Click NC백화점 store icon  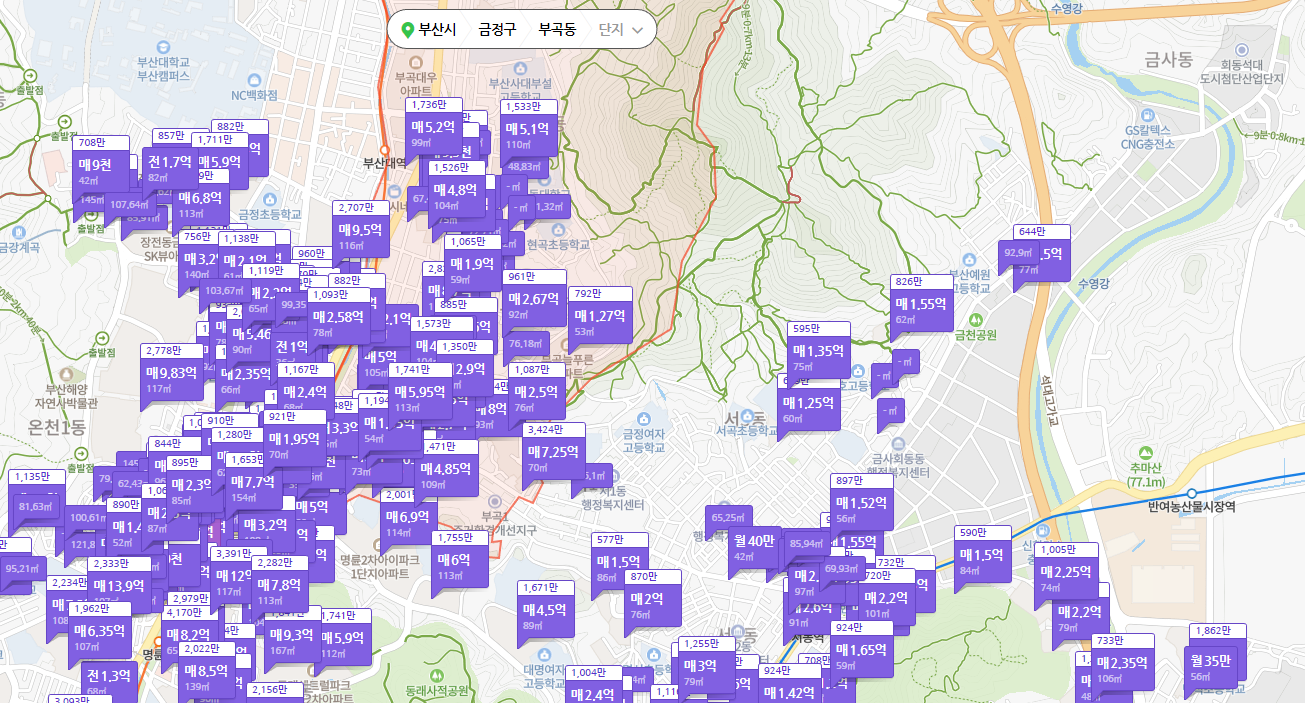click(x=253, y=78)
